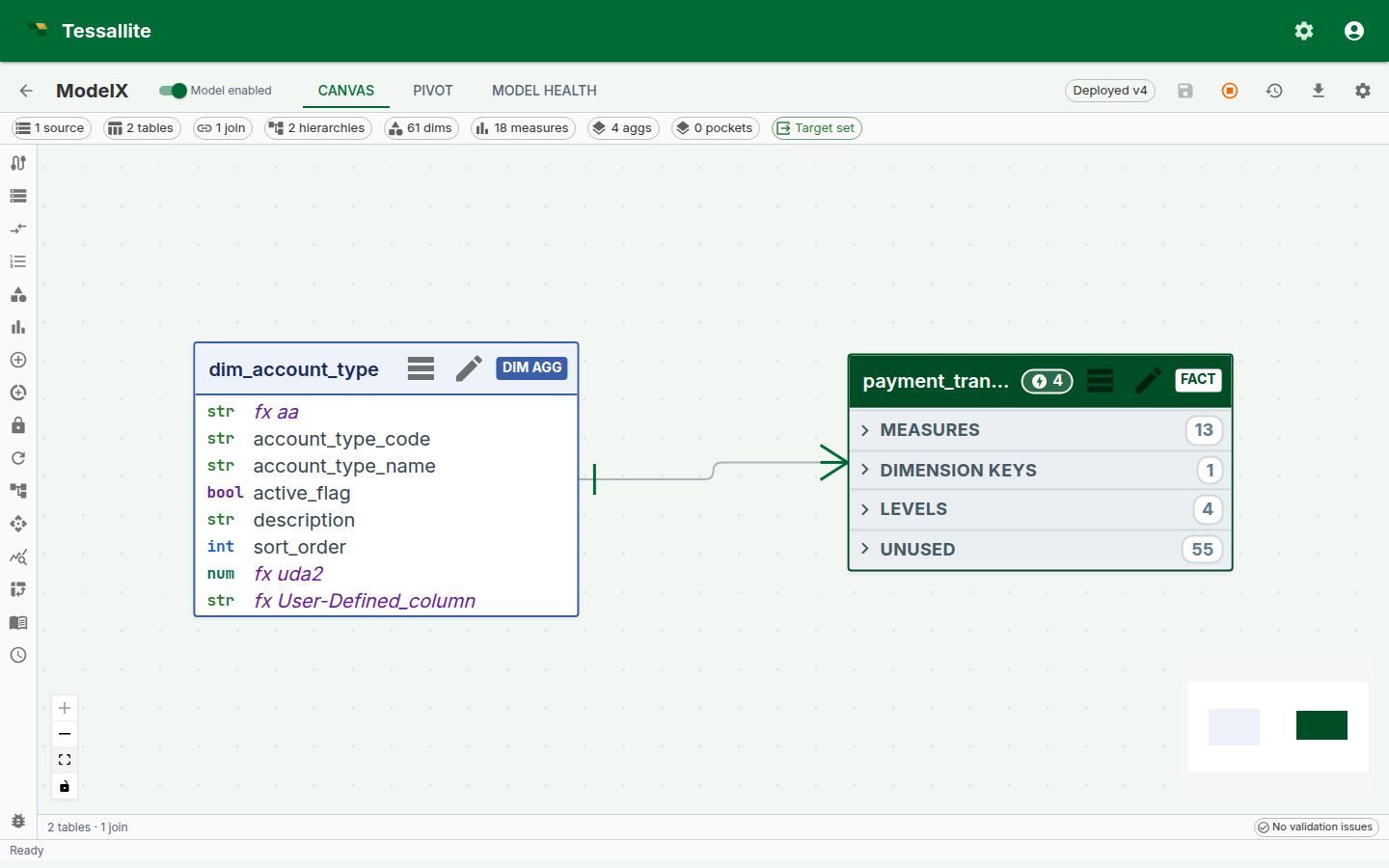Open the top-bar application settings gear

tap(1304, 31)
